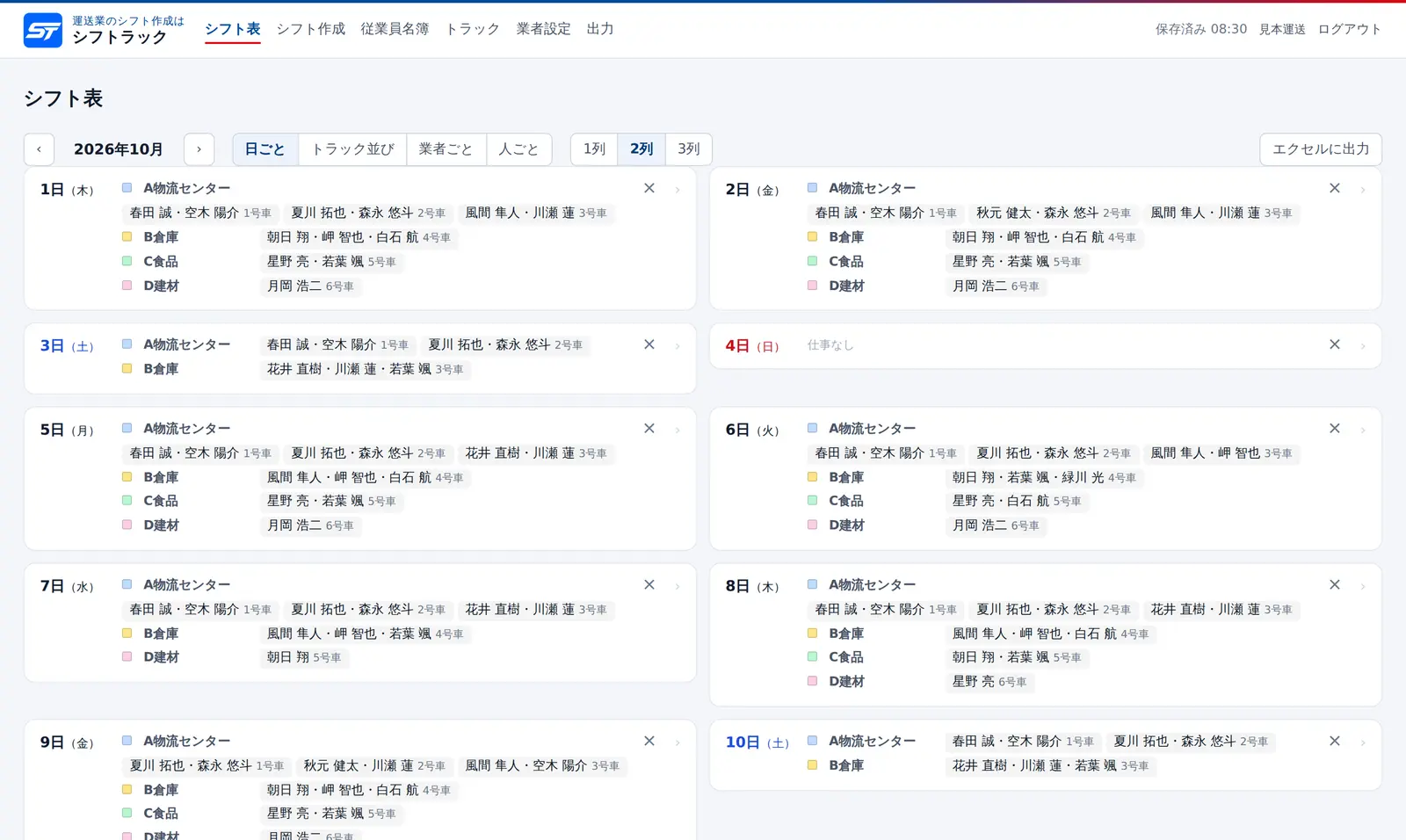Expand 10日 (土) card chevron
The width and height of the screenshot is (1406, 840).
pos(1363,742)
